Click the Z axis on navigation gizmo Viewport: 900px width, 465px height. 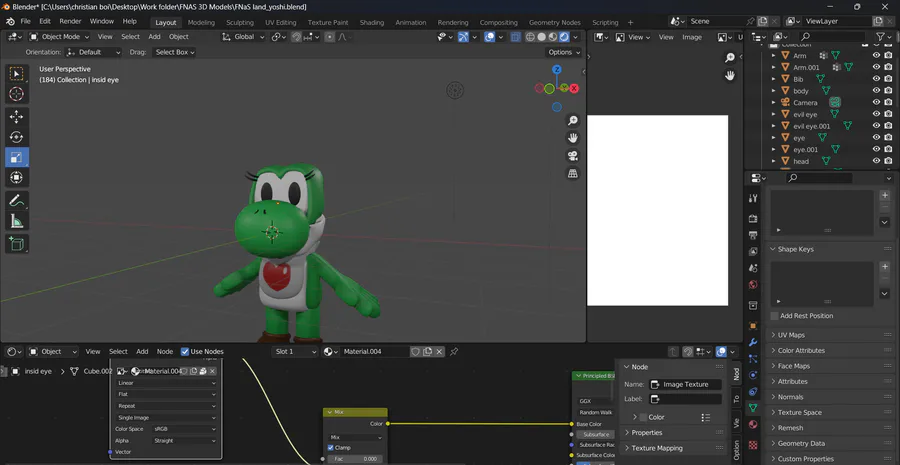pyautogui.click(x=556, y=69)
